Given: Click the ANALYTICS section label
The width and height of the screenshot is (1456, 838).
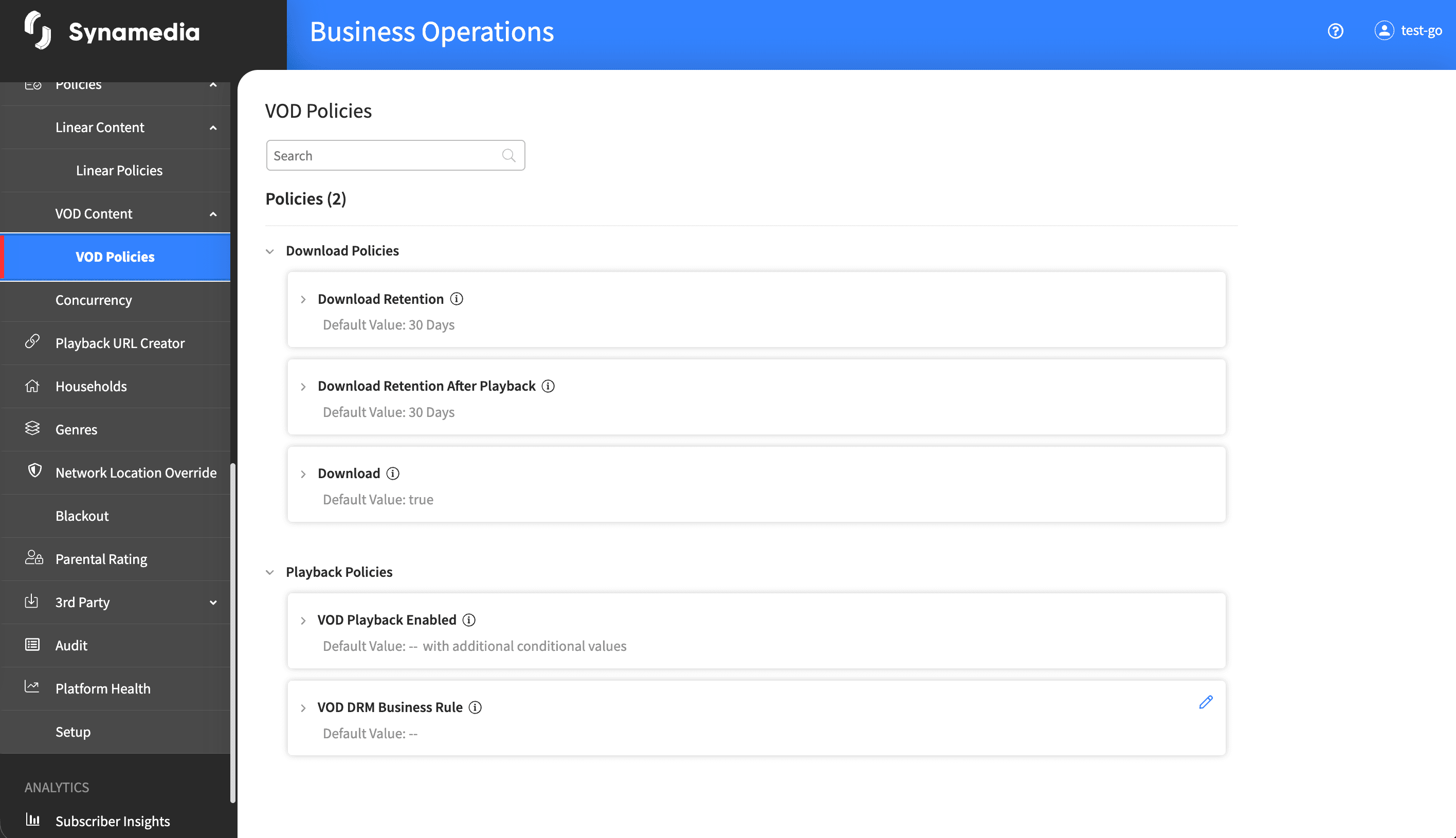Looking at the screenshot, I should pyautogui.click(x=57, y=787).
